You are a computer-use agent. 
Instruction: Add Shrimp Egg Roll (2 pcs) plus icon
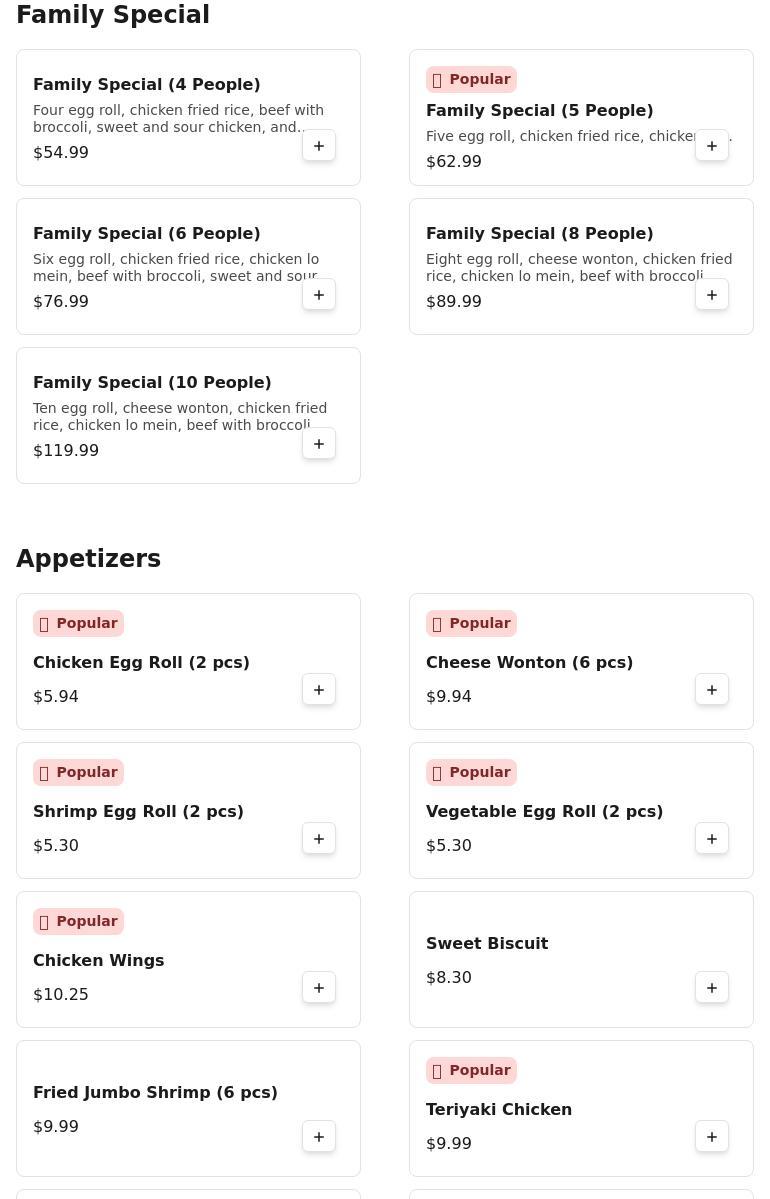(319, 839)
